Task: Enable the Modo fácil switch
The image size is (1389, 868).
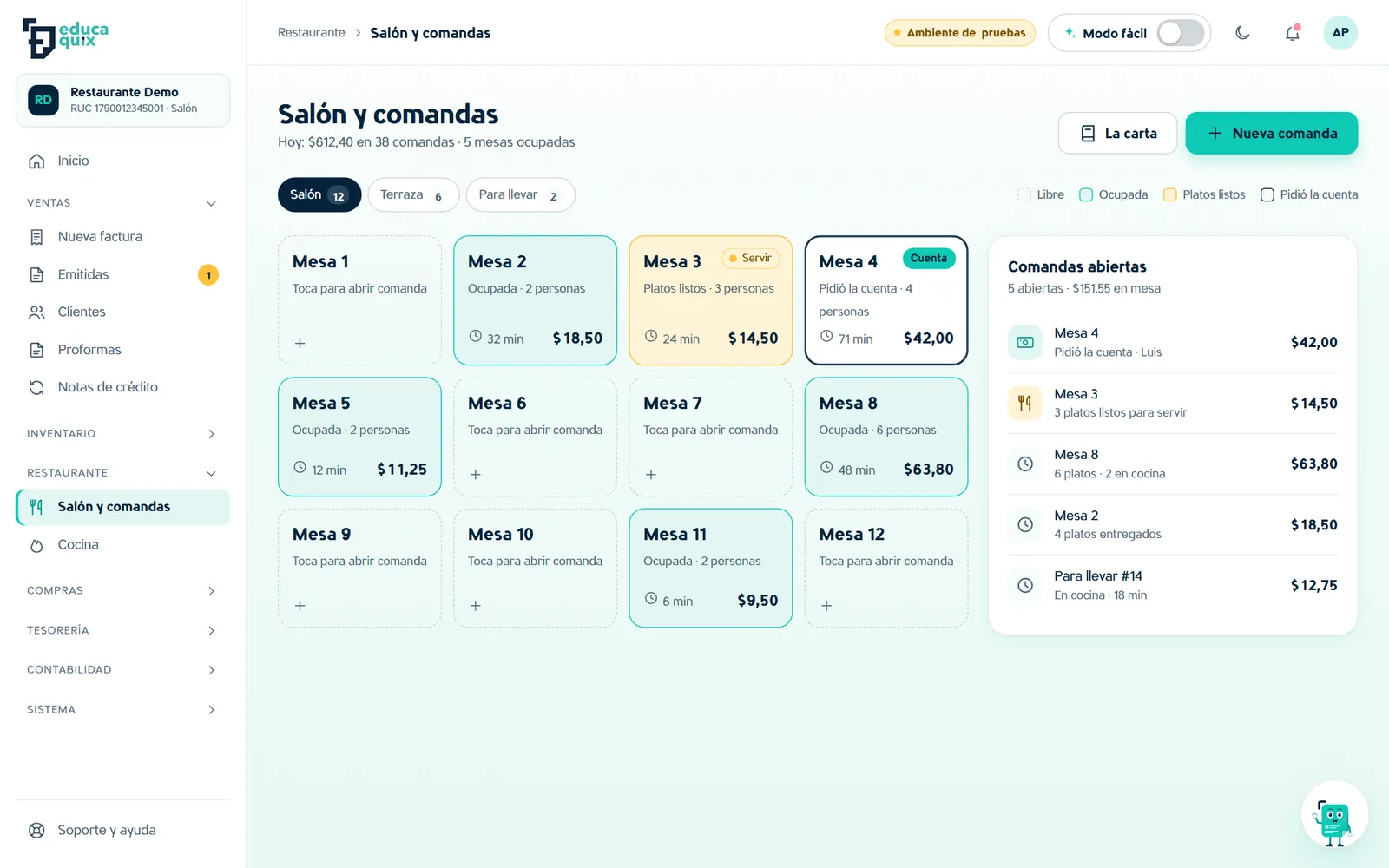Action: pos(1181,33)
